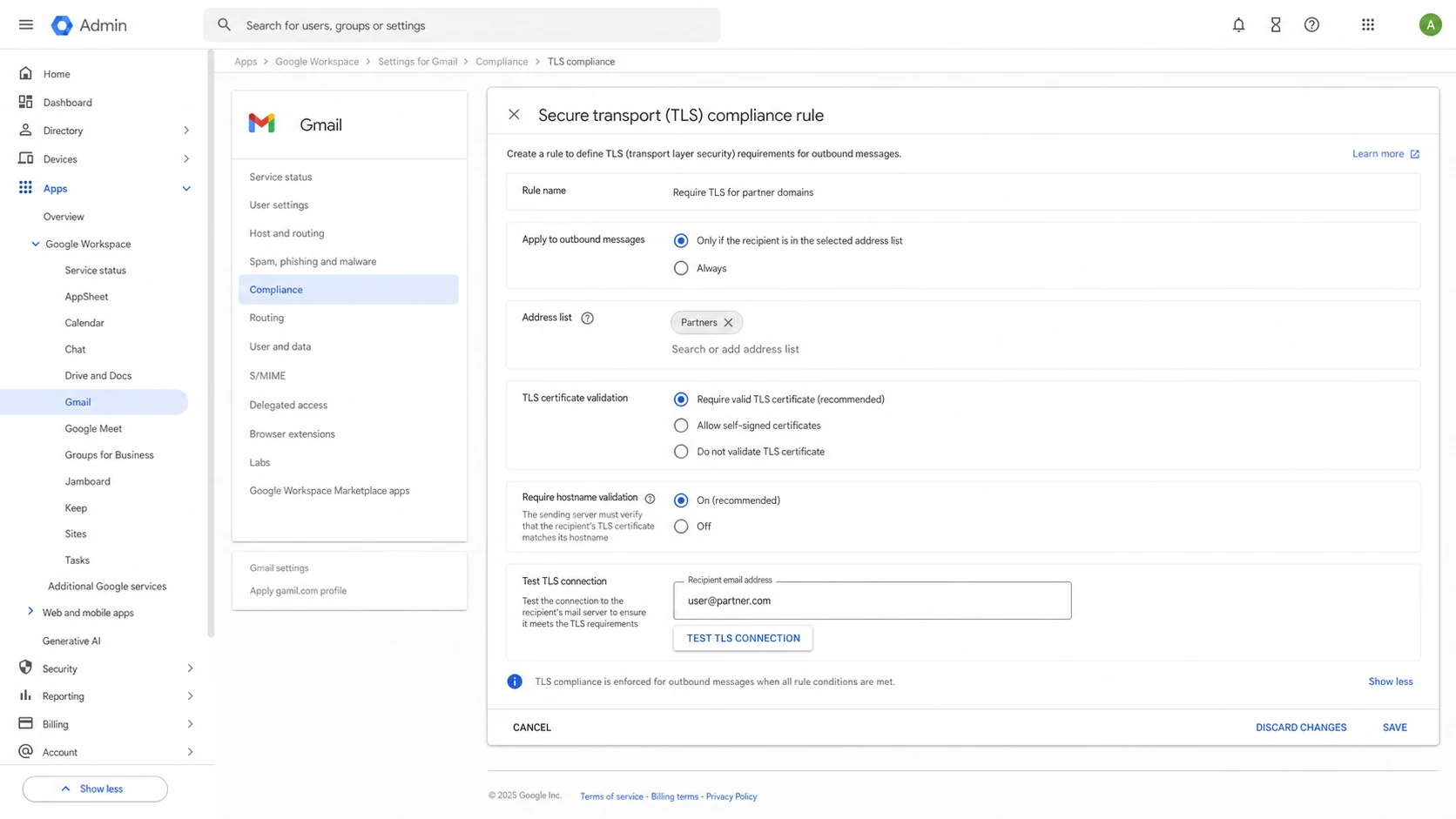Image resolution: width=1456 pixels, height=819 pixels.
Task: Open Settings for Gmail breadcrumb
Action: (x=417, y=62)
